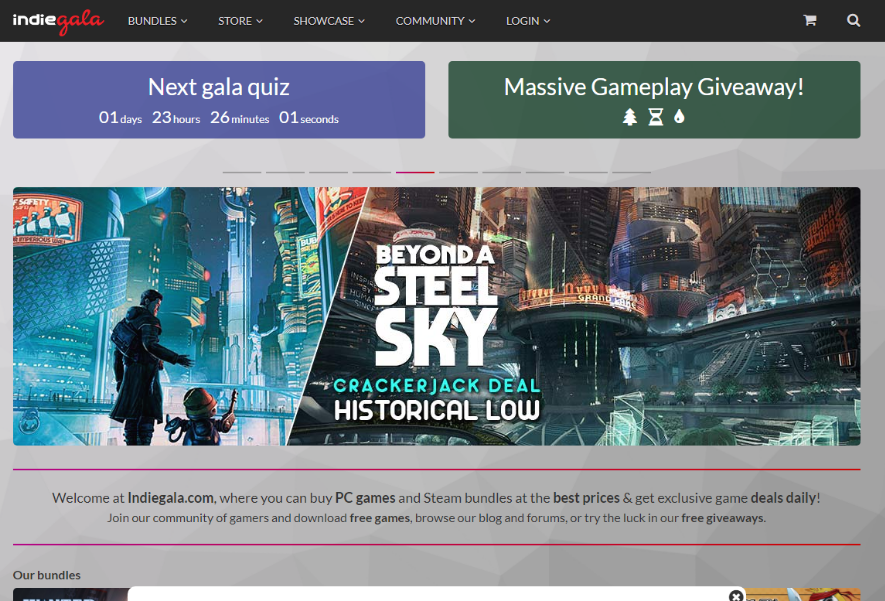This screenshot has width=885, height=601.
Task: Select the sixth carousel slide indicator
Action: (458, 172)
